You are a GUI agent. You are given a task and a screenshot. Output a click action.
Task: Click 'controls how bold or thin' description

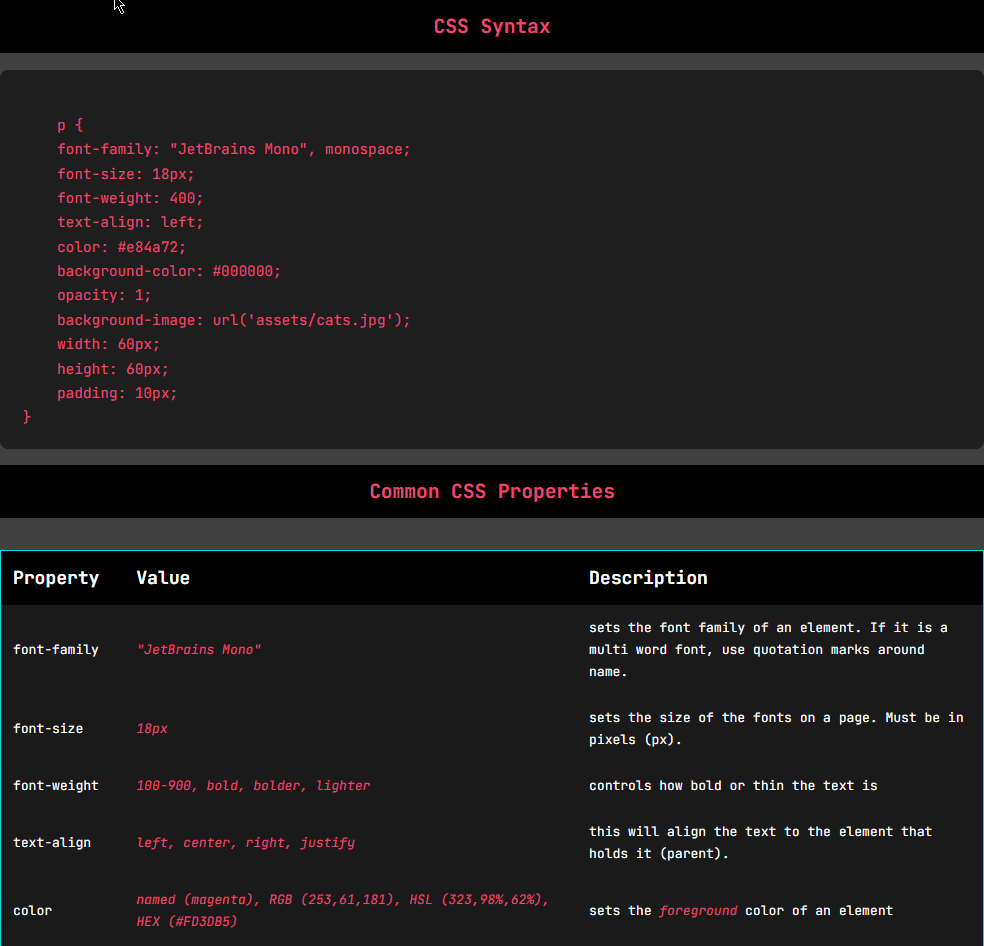coord(733,786)
